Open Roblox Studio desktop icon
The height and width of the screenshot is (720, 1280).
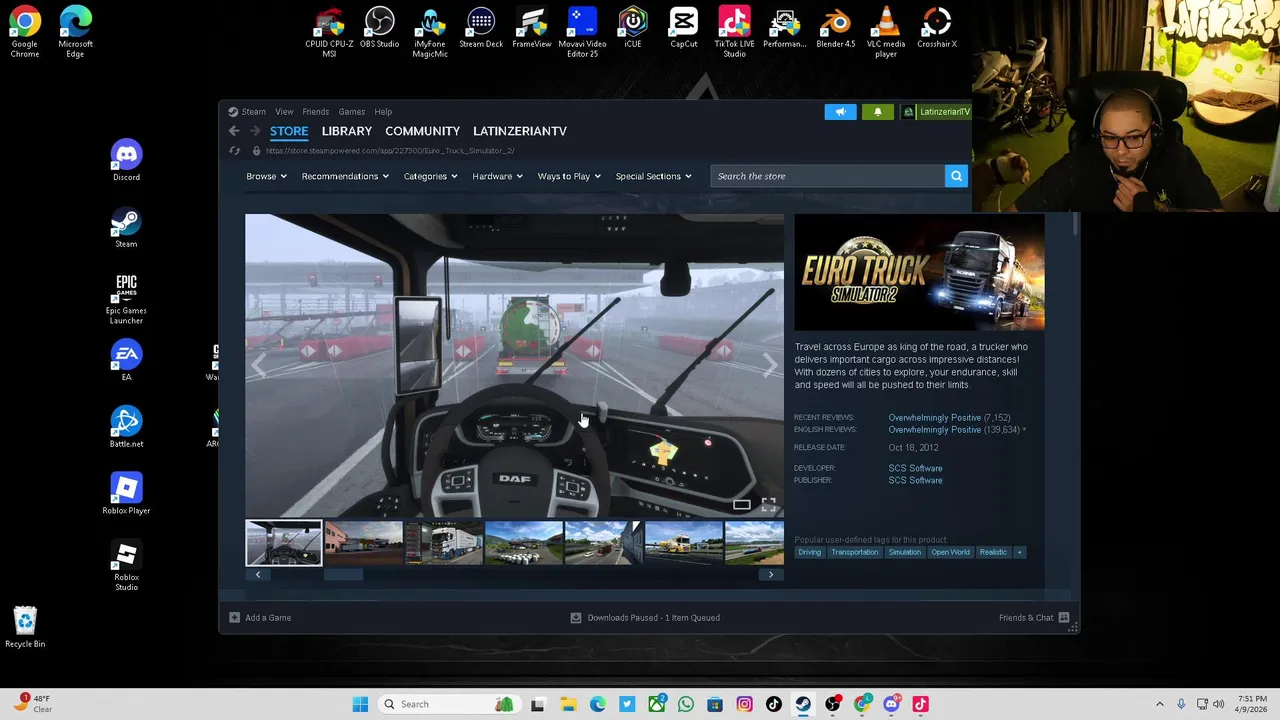tap(126, 566)
